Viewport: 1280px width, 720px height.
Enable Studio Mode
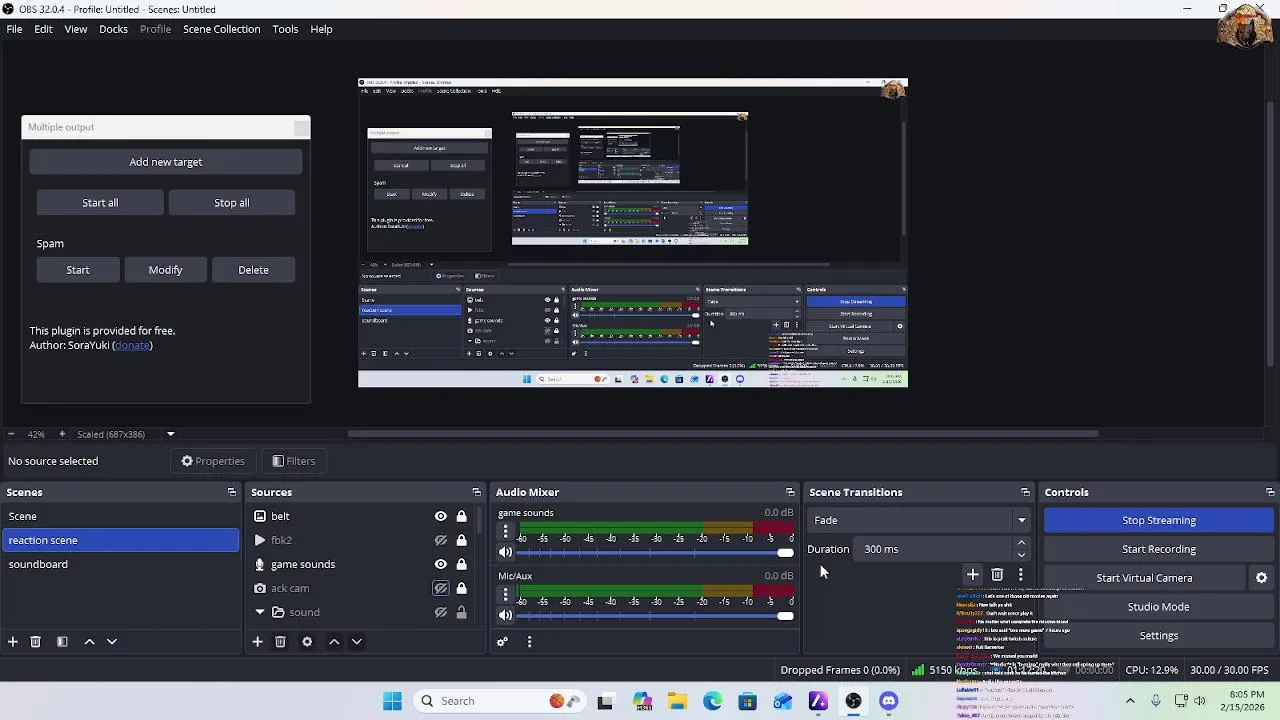[1159, 607]
